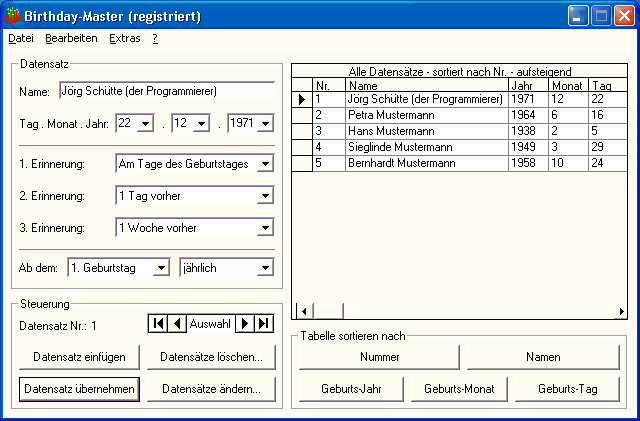The height and width of the screenshot is (421, 640).
Task: Sort the table by Namen
Action: click(543, 357)
